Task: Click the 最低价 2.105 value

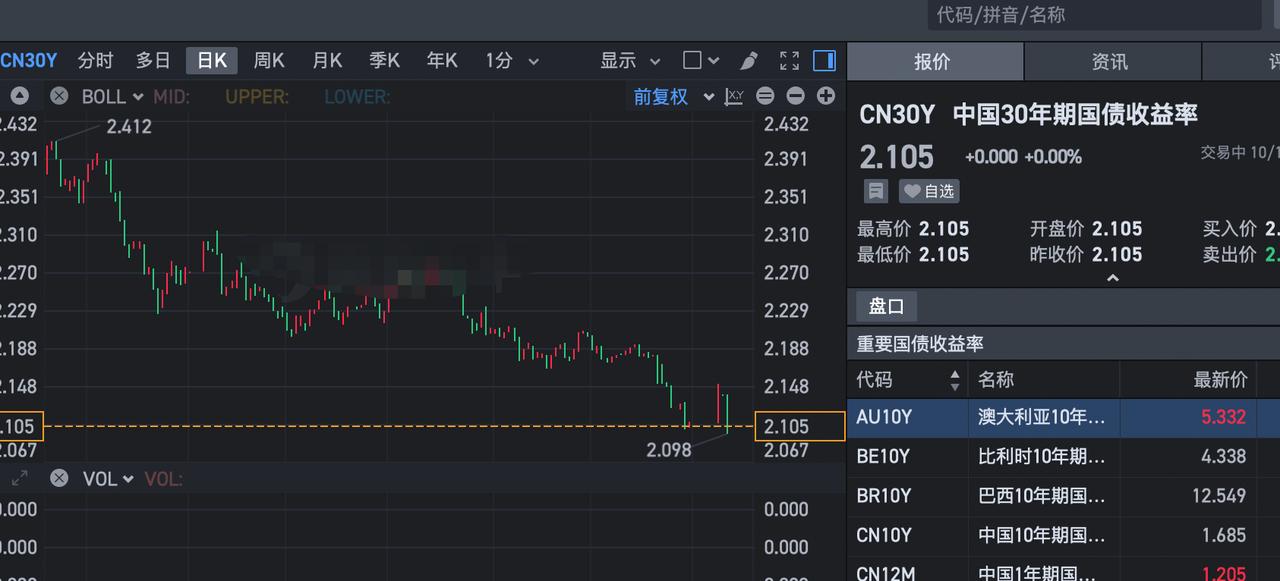Action: 944,254
